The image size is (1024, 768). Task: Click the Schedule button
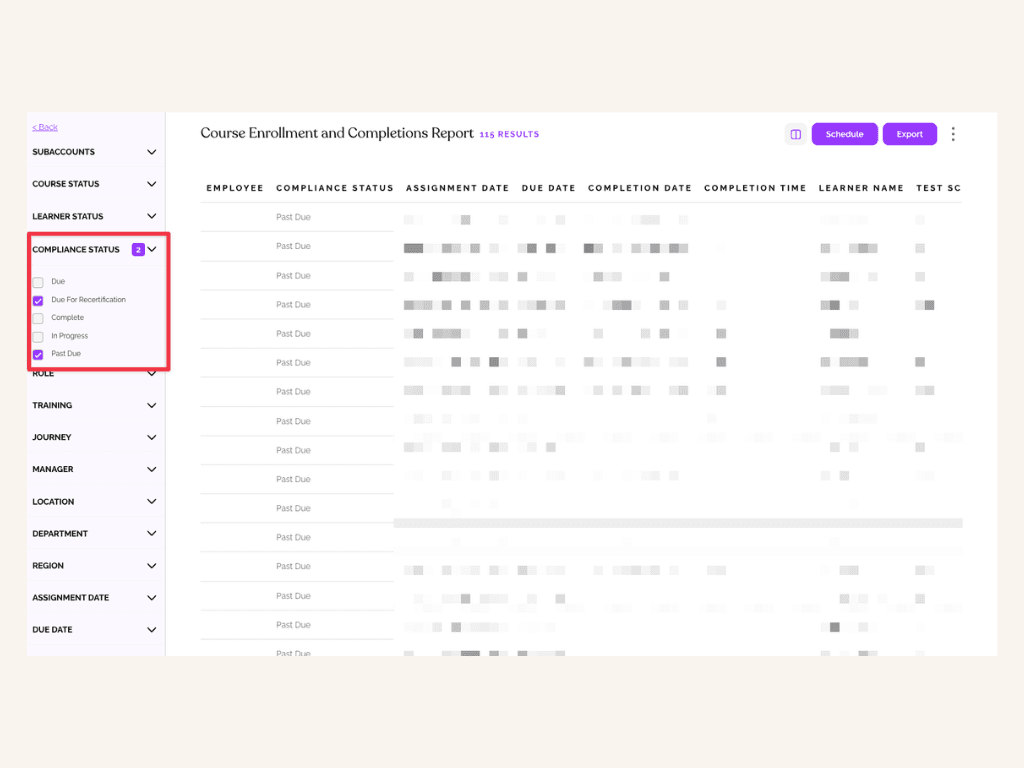[x=844, y=134]
